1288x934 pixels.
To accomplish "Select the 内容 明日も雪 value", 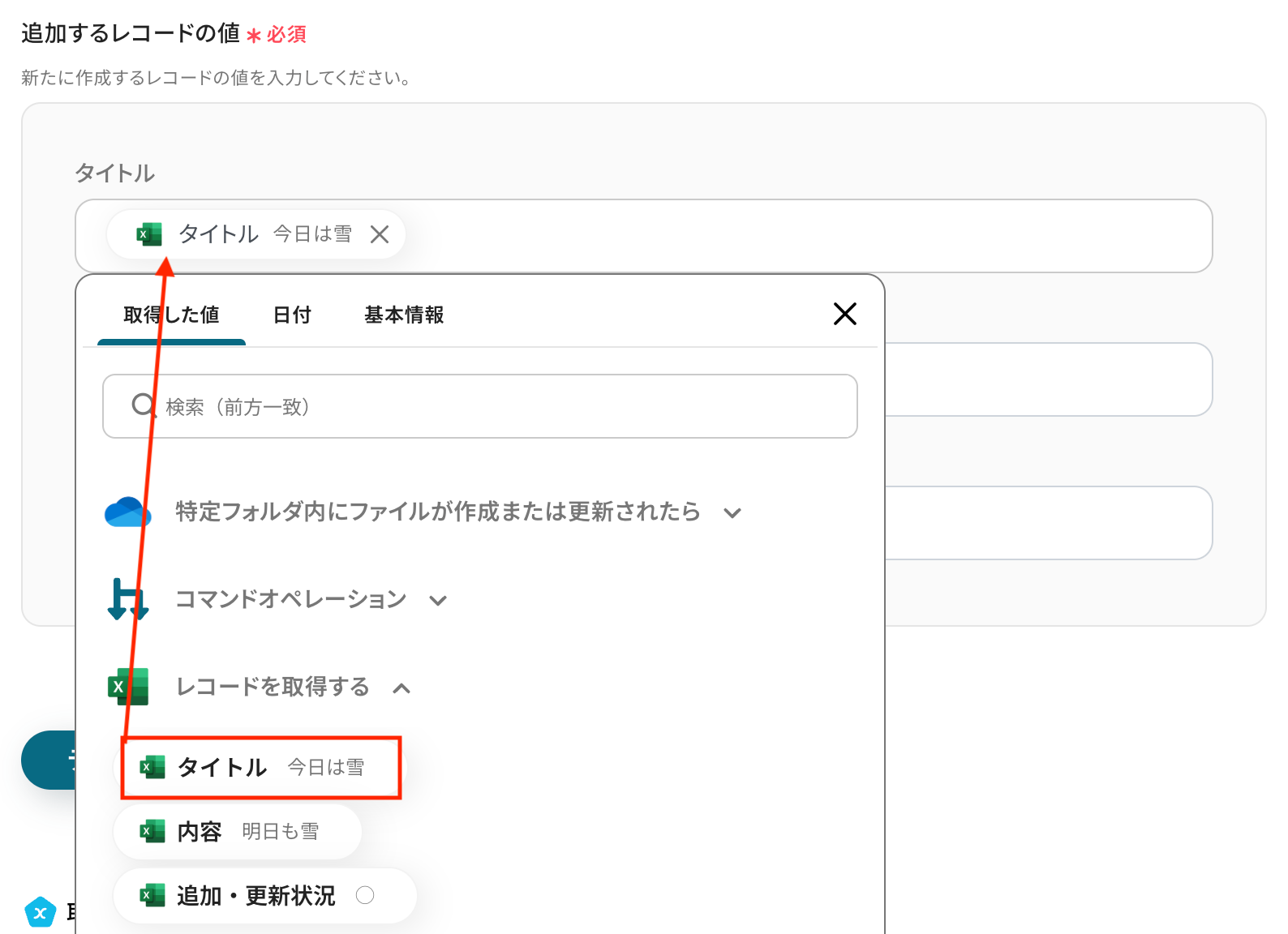I will click(238, 831).
